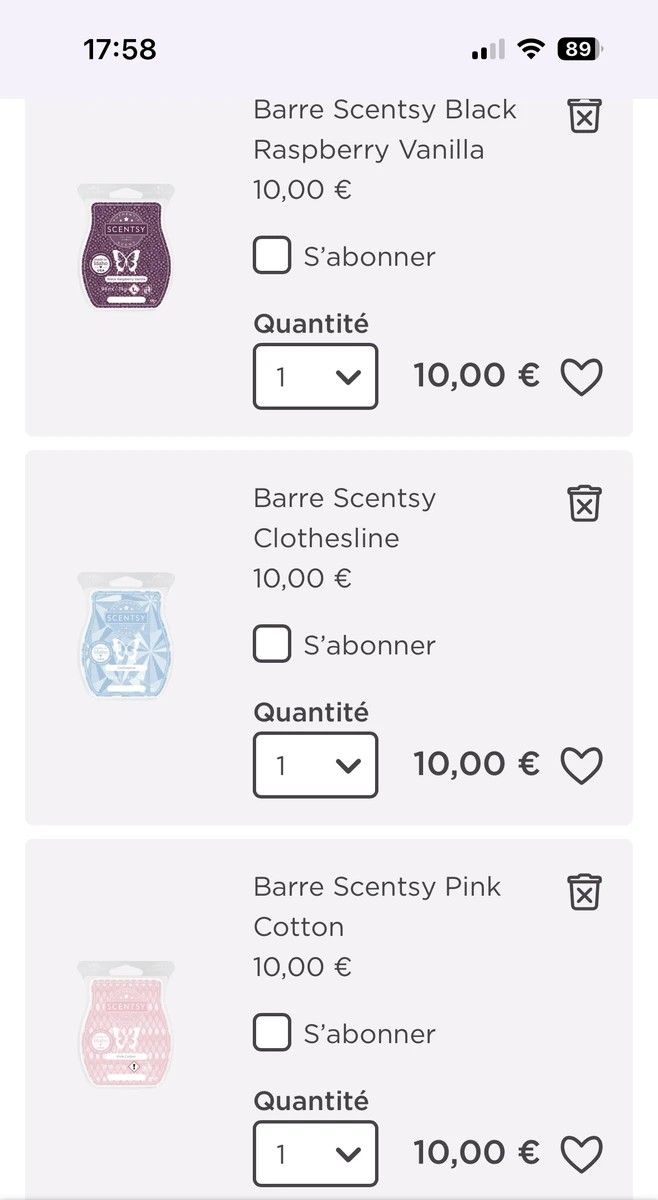
Task: Enable S'abonner checkbox for Clothesline bar
Action: pyautogui.click(x=272, y=645)
